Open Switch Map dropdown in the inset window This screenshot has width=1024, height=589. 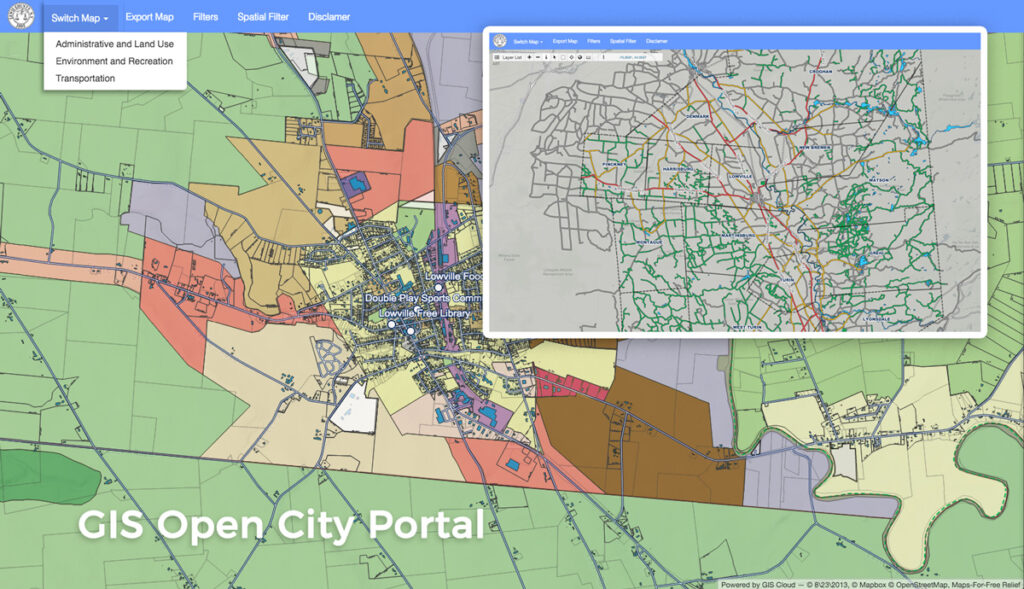click(528, 41)
